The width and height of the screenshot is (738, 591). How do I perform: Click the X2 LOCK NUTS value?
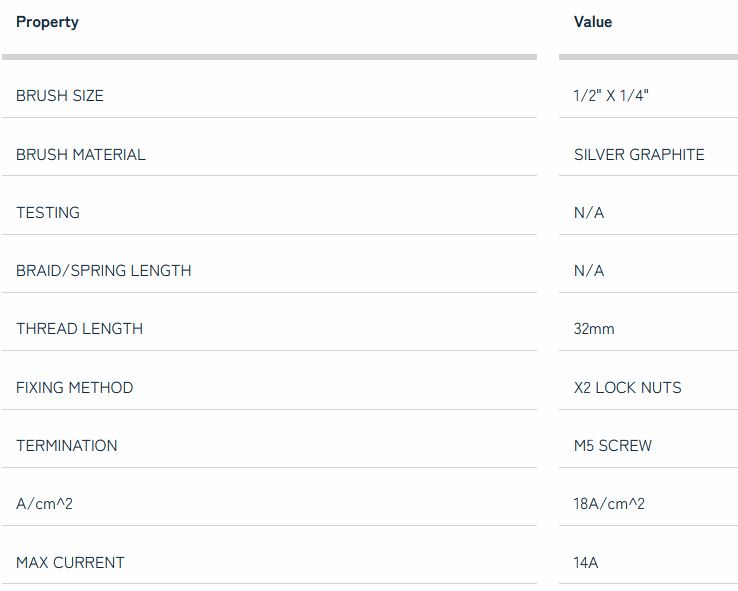pyautogui.click(x=627, y=388)
